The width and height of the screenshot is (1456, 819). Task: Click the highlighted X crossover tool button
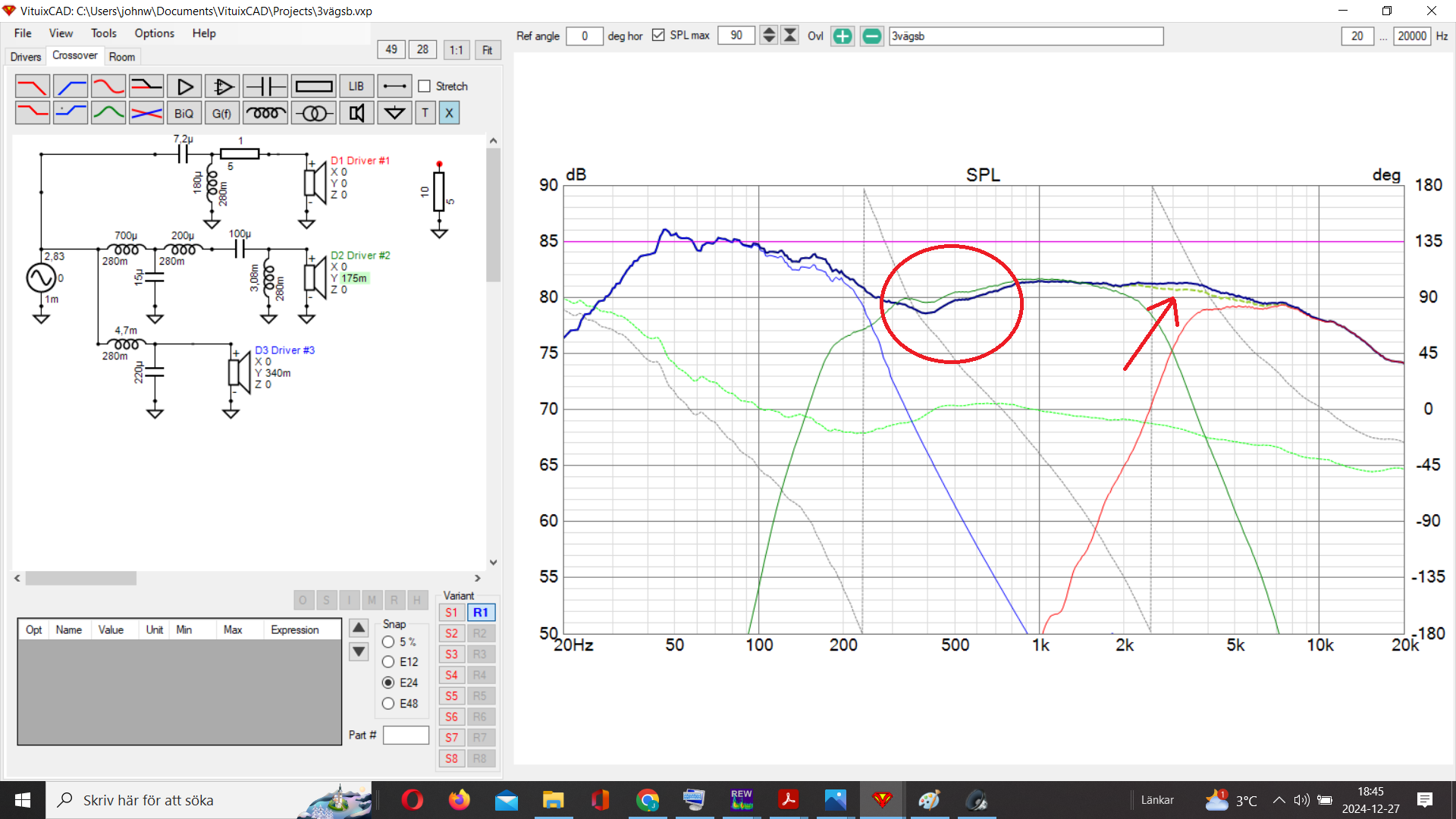point(449,113)
